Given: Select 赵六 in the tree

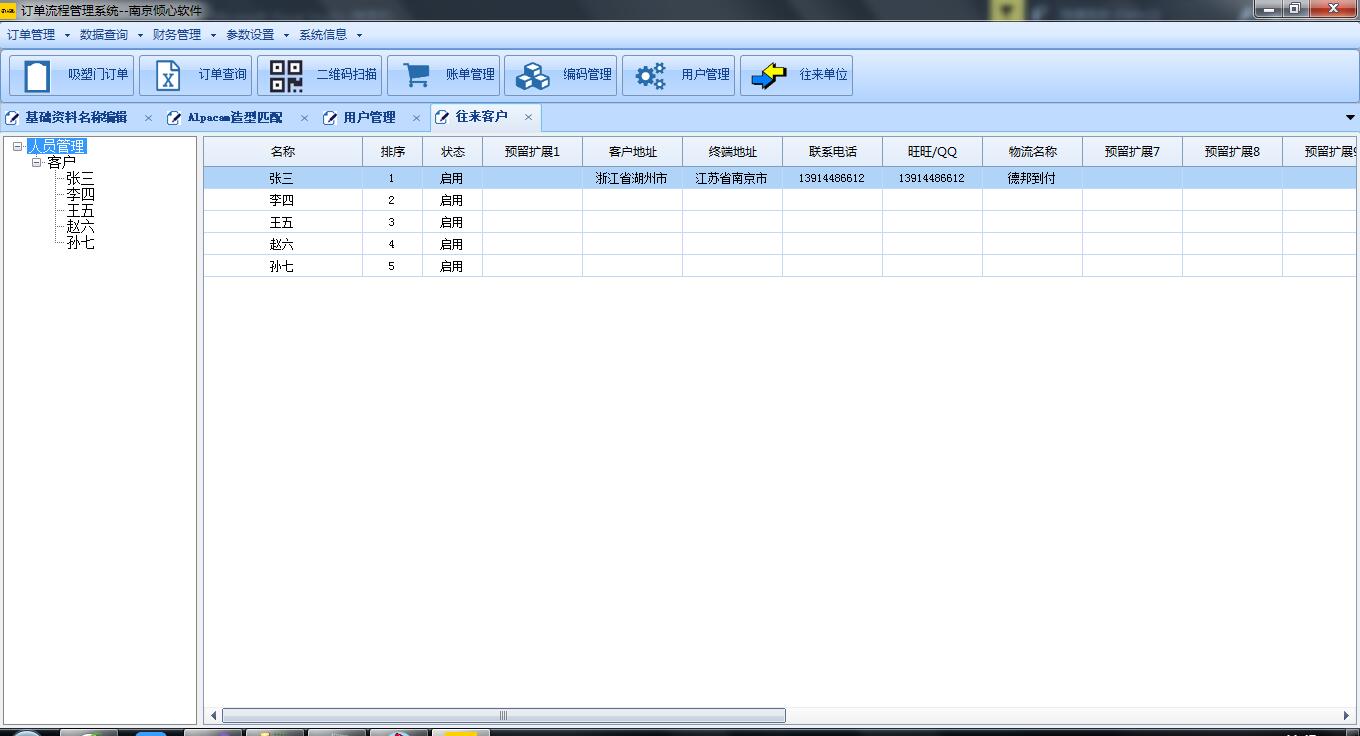Looking at the screenshot, I should pyautogui.click(x=81, y=227).
